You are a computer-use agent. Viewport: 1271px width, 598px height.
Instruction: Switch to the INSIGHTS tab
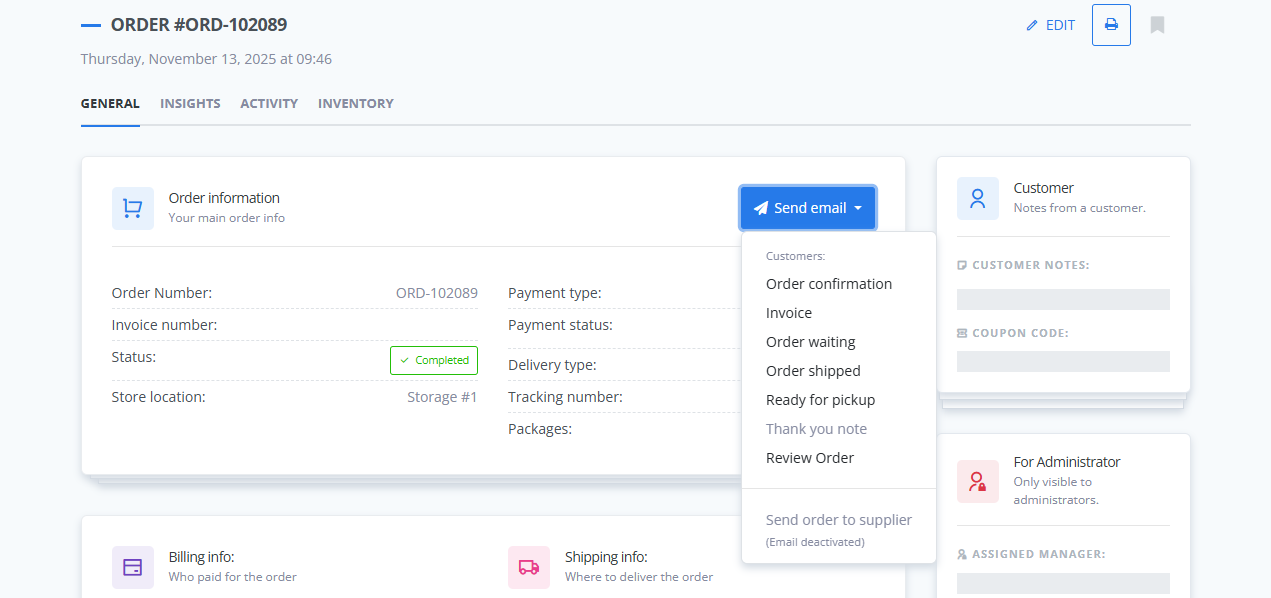[x=190, y=103]
